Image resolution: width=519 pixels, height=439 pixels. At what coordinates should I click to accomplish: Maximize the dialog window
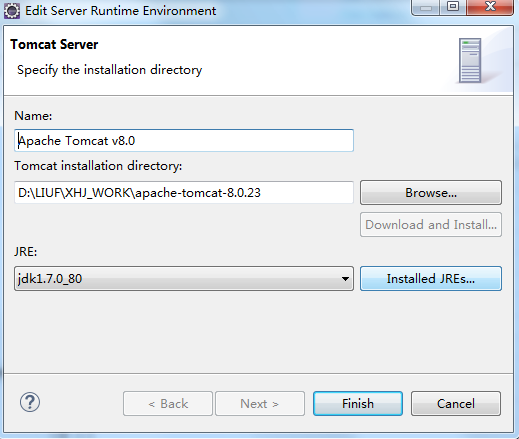click(453, 7)
